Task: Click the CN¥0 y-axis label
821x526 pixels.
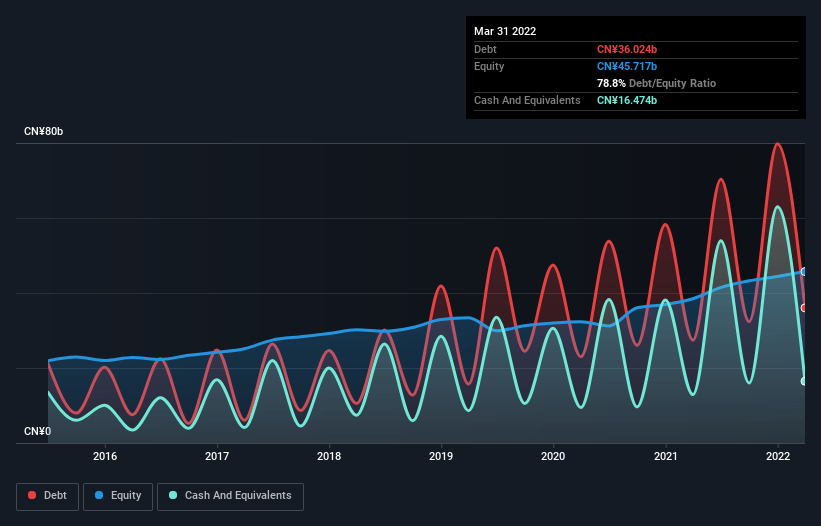Action: pyautogui.click(x=37, y=431)
